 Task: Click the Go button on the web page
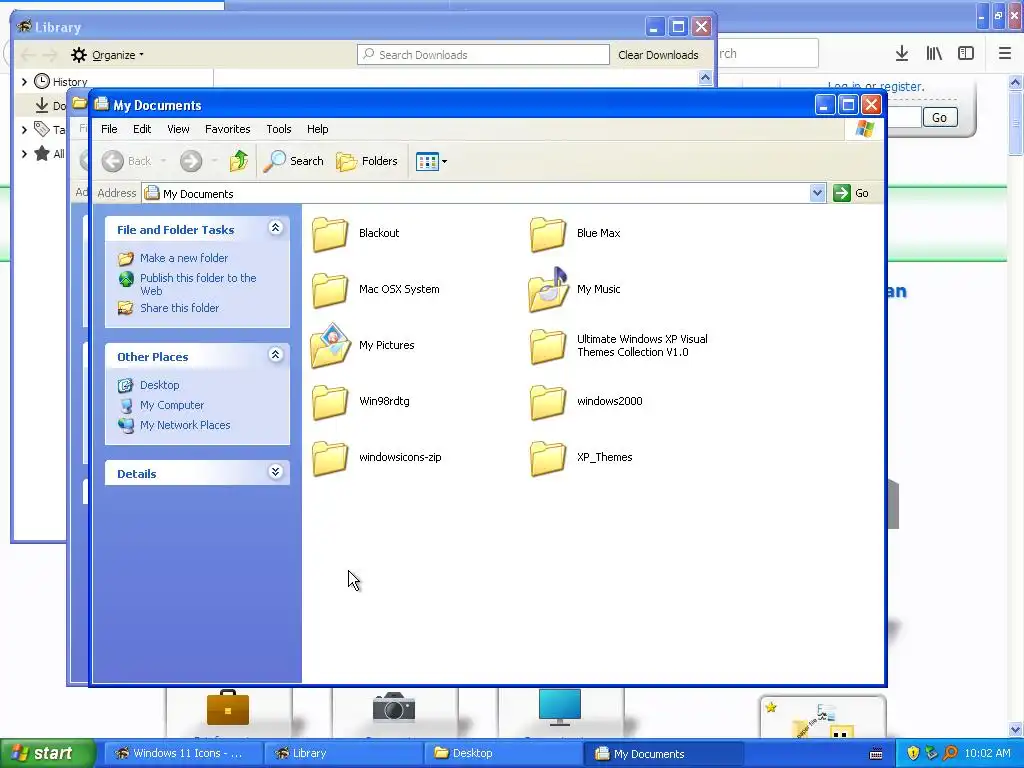(939, 118)
